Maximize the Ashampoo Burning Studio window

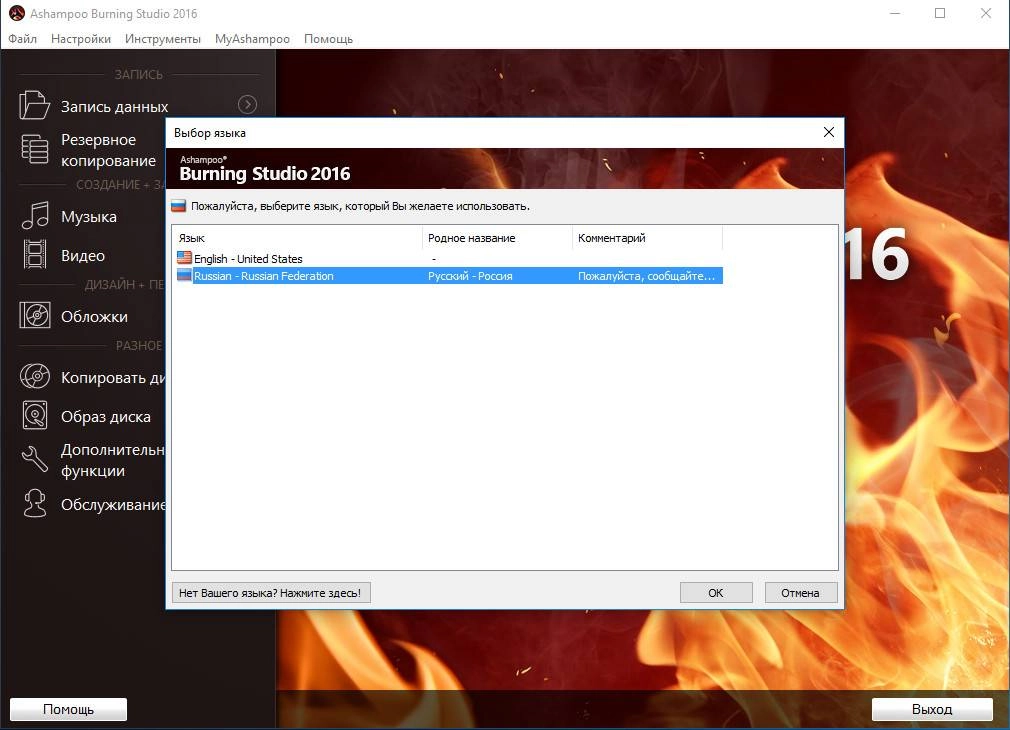[940, 13]
